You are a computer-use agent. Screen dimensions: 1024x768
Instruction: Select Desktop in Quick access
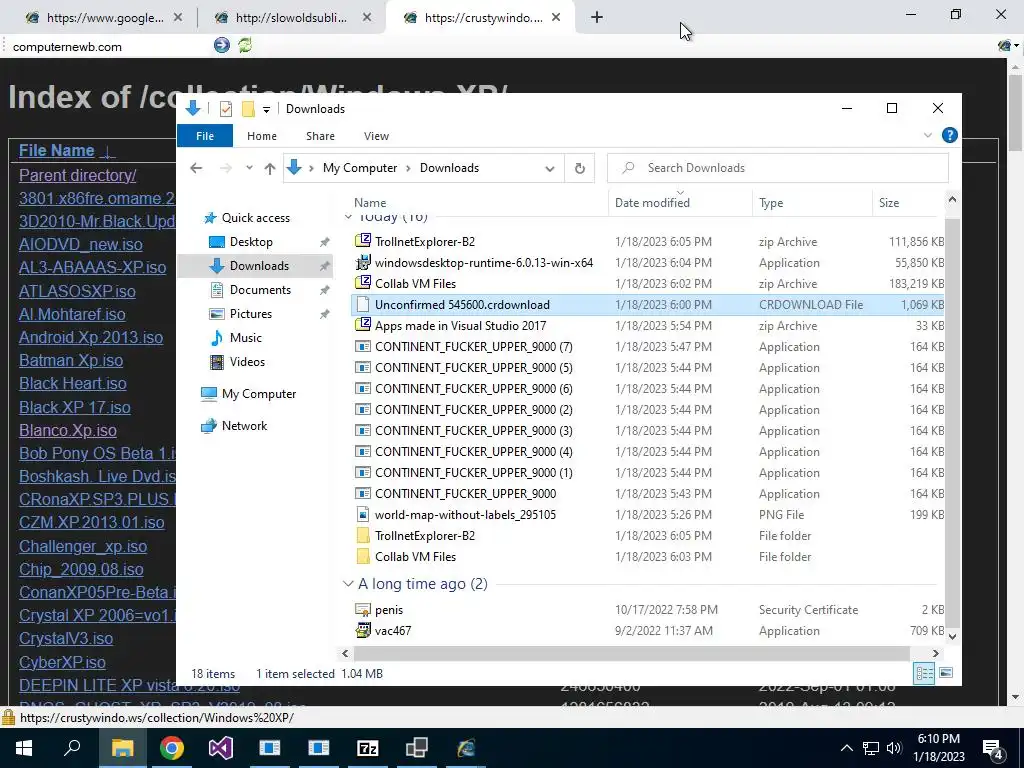[x=251, y=242]
